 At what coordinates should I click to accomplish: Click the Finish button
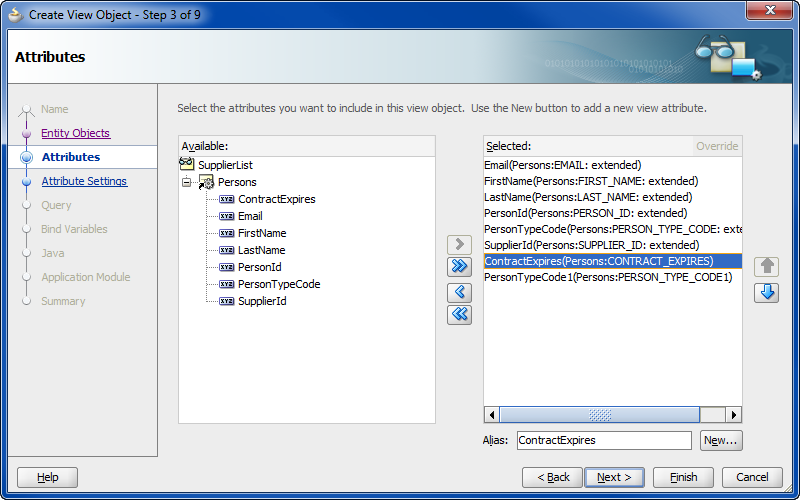point(683,478)
